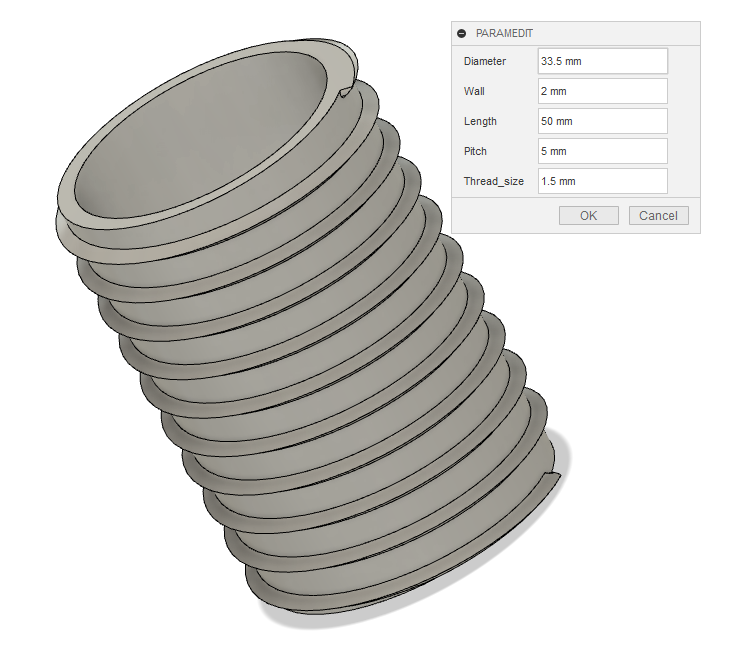The height and width of the screenshot is (647, 738).
Task: Dismiss the dialog using Cancel
Action: point(658,216)
